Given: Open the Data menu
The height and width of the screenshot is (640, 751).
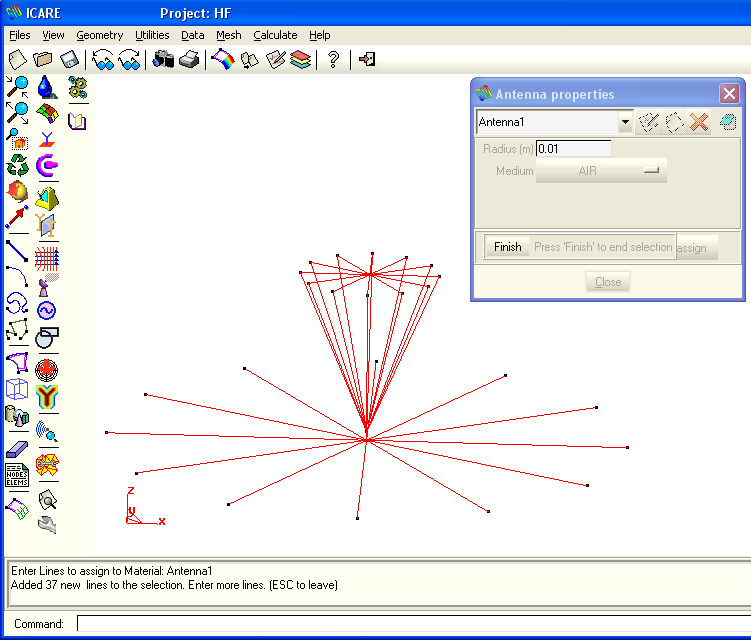Looking at the screenshot, I should pyautogui.click(x=193, y=35).
